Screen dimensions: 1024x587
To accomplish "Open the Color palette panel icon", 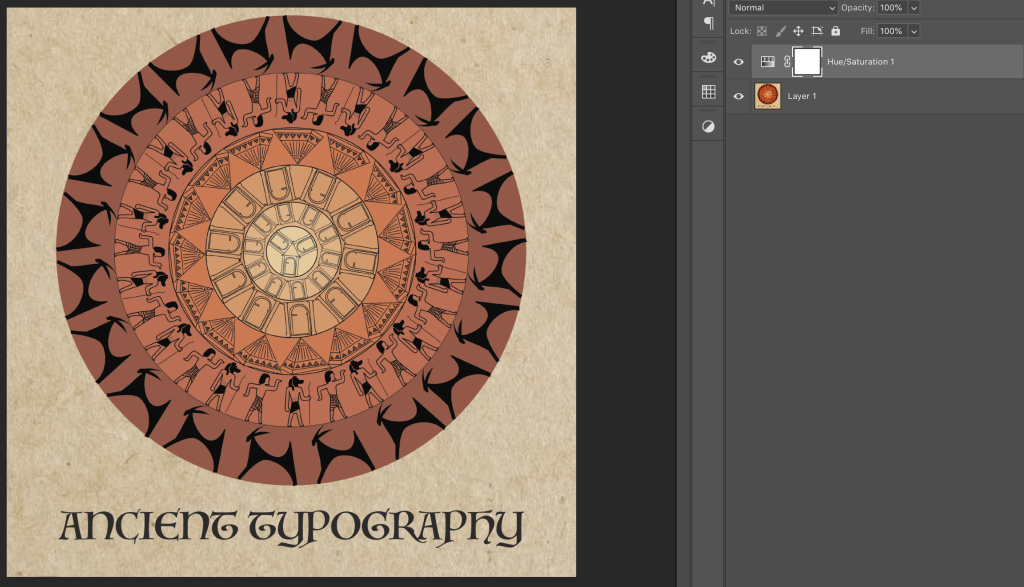I will click(708, 57).
